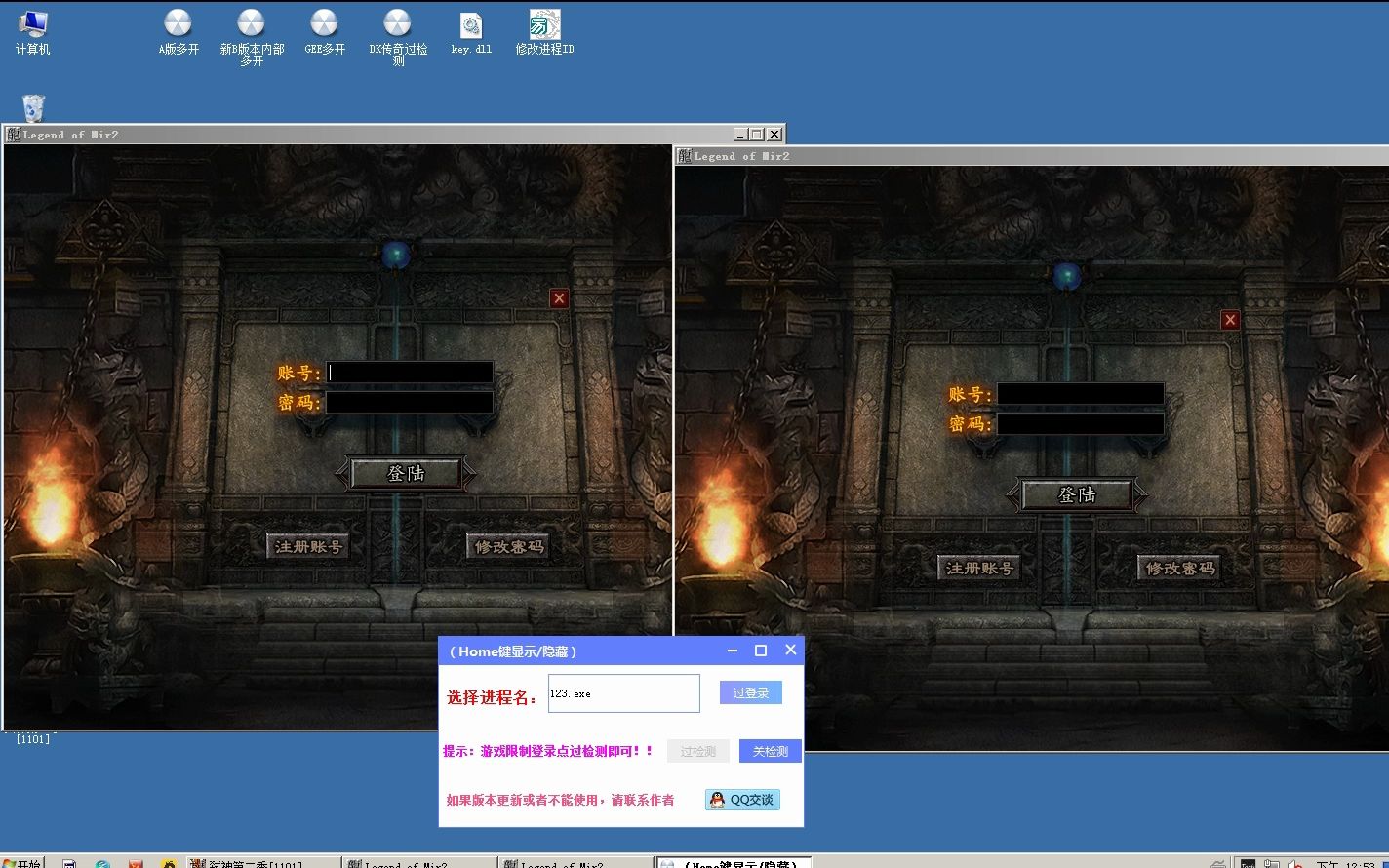Image resolution: width=1389 pixels, height=868 pixels.
Task: Focus the 密码 field in right game window
Action: point(1081,424)
